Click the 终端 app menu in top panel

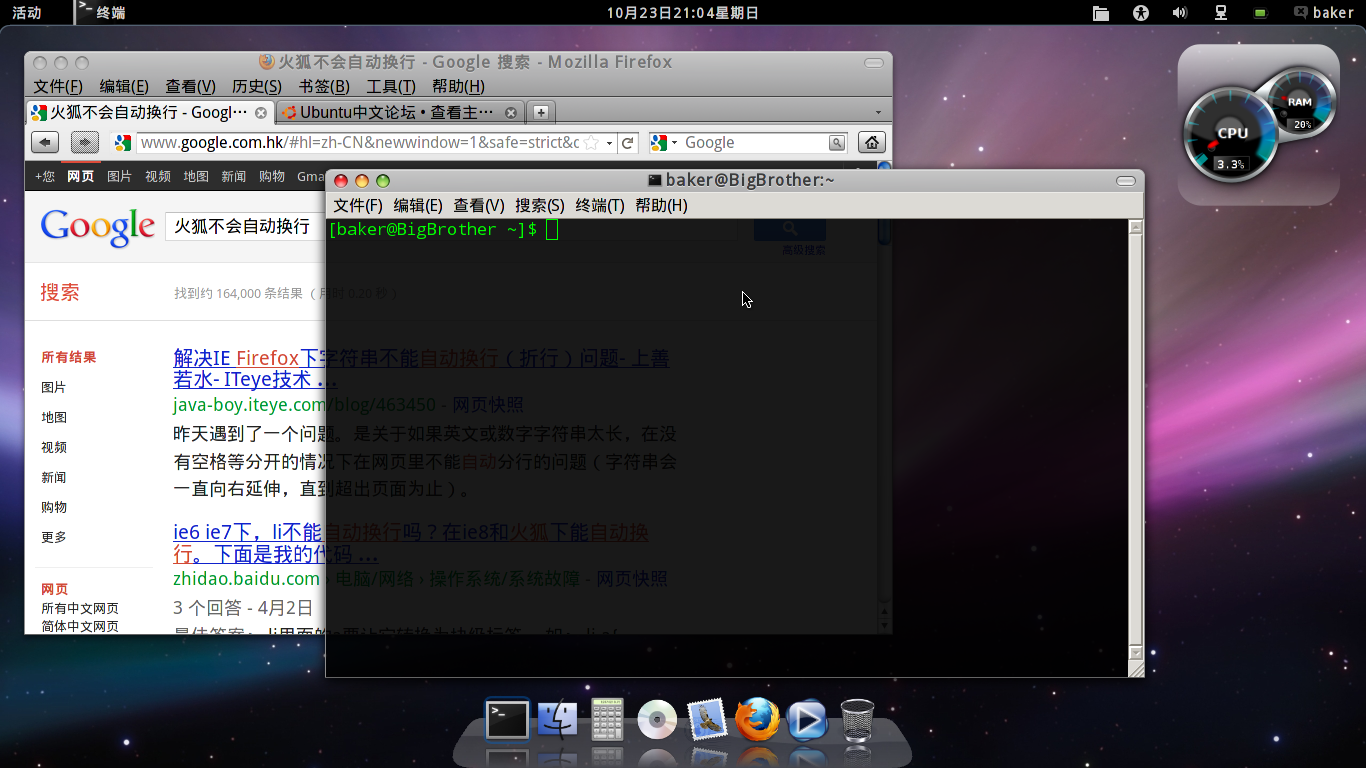pos(102,13)
